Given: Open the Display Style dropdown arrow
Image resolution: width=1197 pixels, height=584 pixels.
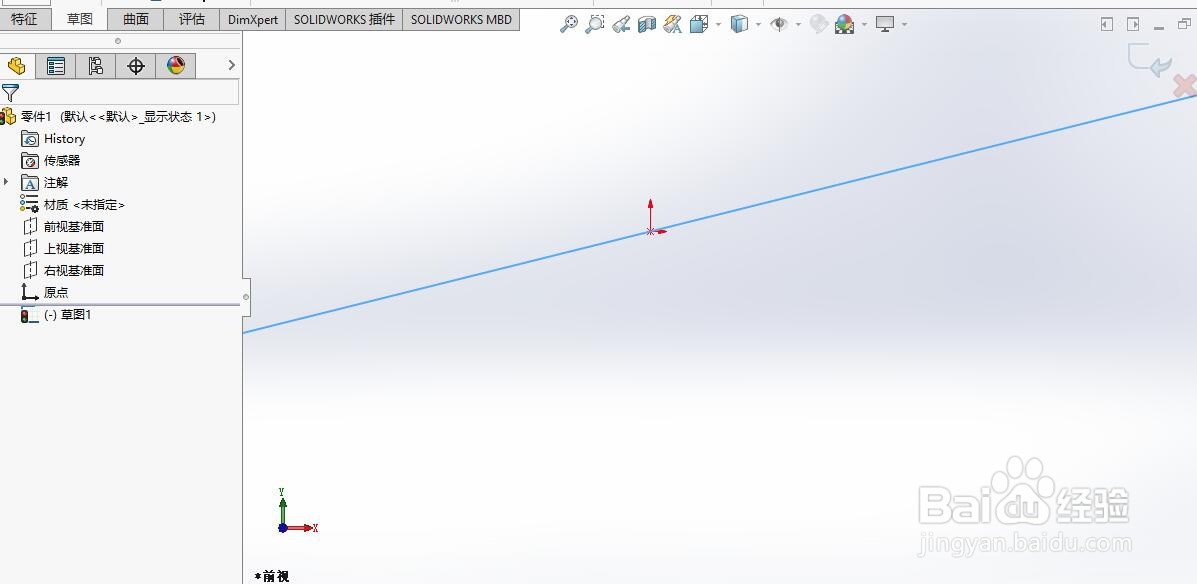Looking at the screenshot, I should (758, 24).
